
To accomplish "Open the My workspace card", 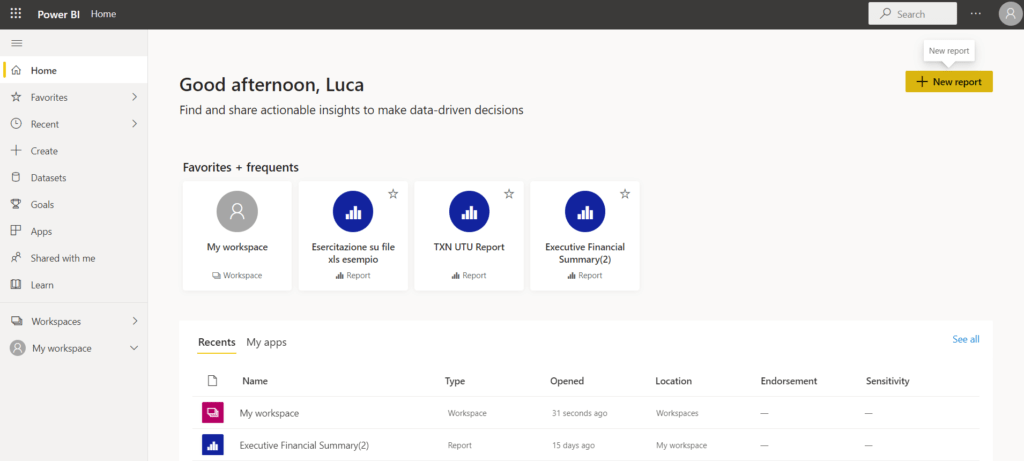I will coord(237,236).
